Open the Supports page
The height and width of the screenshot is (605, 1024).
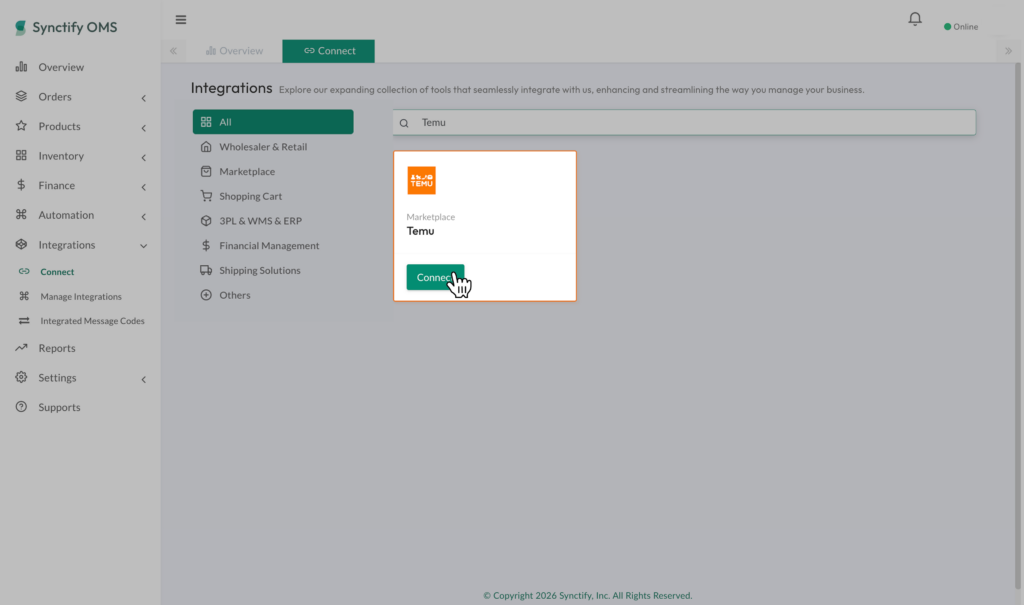[x=59, y=407]
